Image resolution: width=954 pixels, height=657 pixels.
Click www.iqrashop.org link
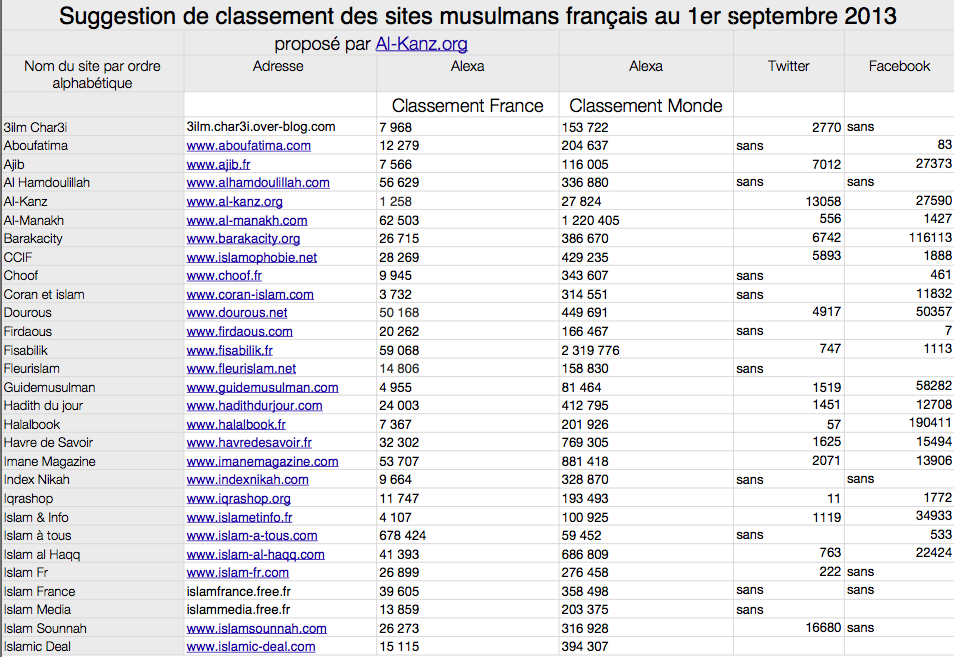pyautogui.click(x=238, y=499)
